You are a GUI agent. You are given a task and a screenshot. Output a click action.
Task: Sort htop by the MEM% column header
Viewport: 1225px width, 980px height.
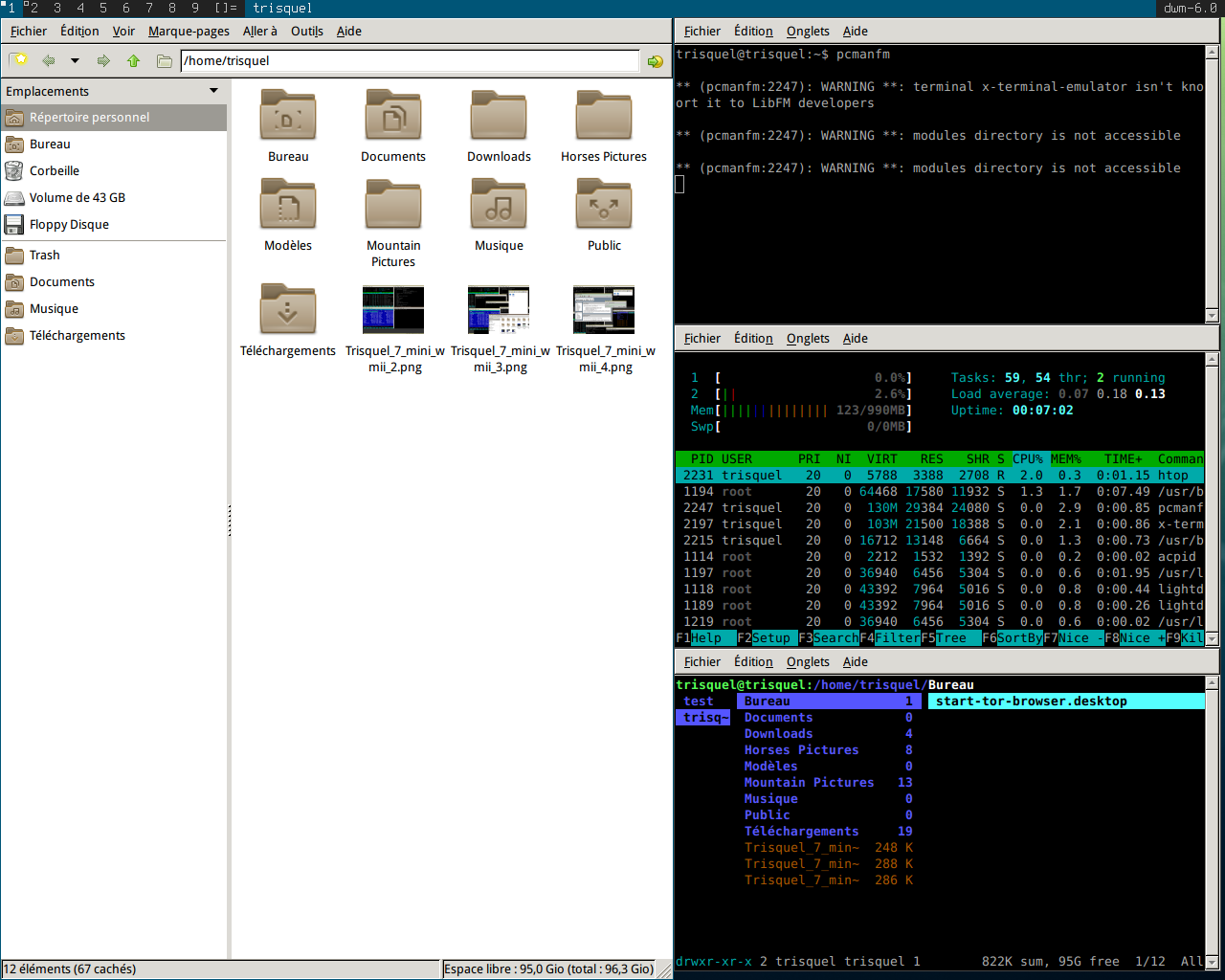[x=1066, y=458]
